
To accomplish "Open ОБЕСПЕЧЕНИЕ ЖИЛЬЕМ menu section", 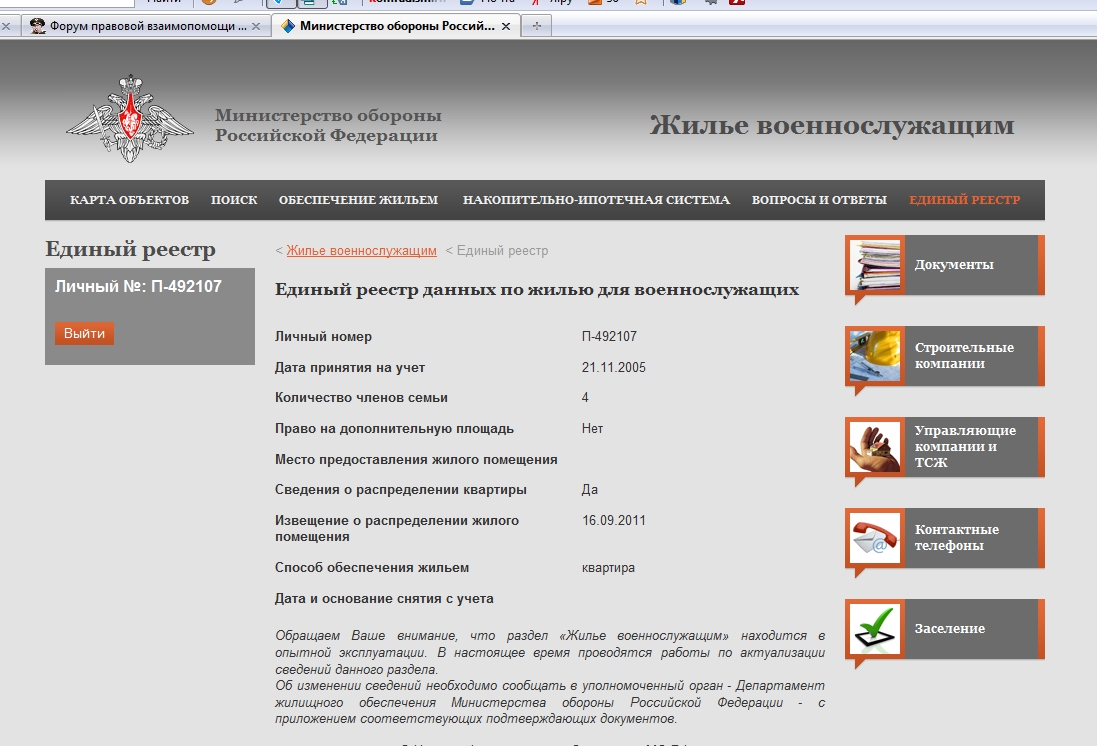I will [358, 200].
